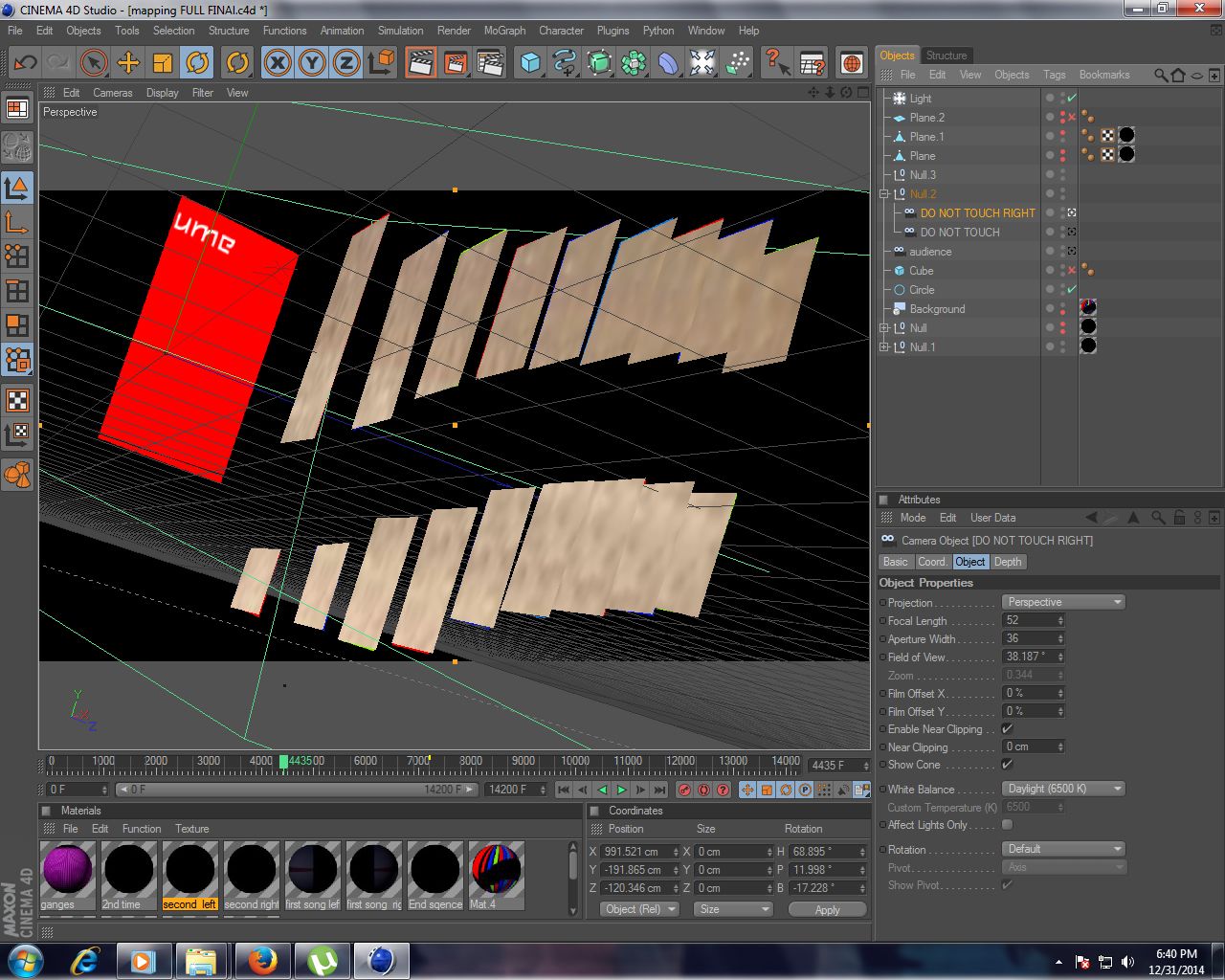Click the Subdivision Surface toolbar icon
Viewport: 1225px width, 980px height.
pyautogui.click(x=598, y=62)
